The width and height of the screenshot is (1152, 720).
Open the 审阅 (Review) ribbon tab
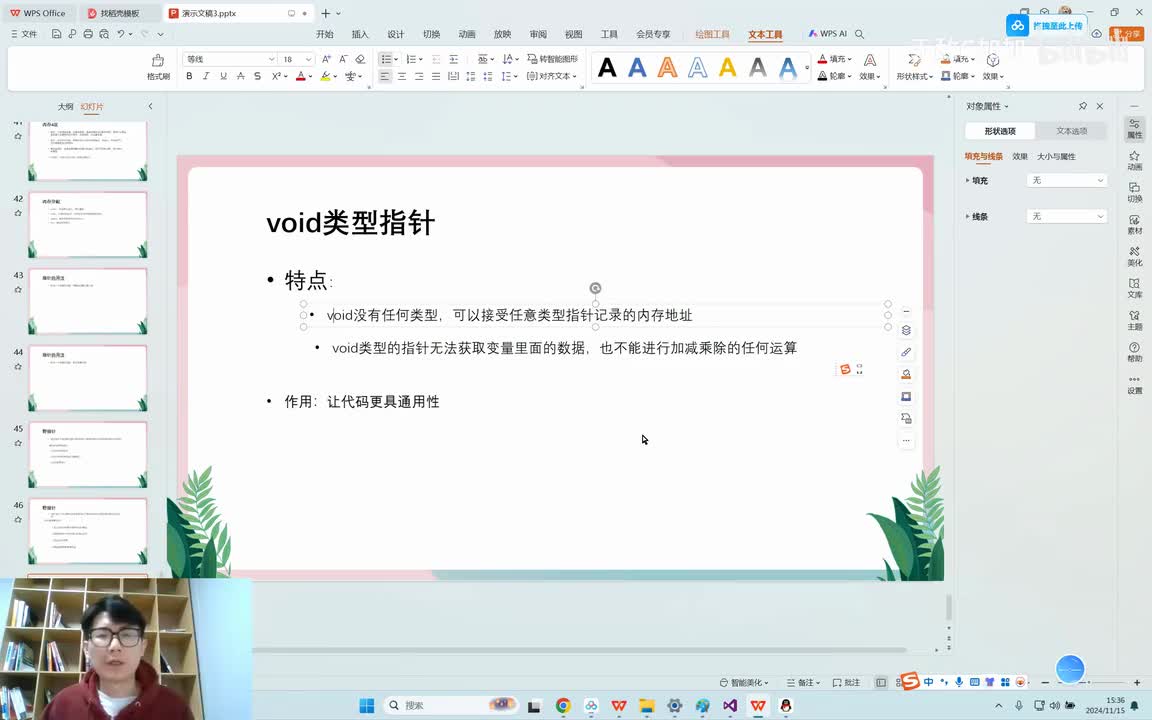coord(539,34)
